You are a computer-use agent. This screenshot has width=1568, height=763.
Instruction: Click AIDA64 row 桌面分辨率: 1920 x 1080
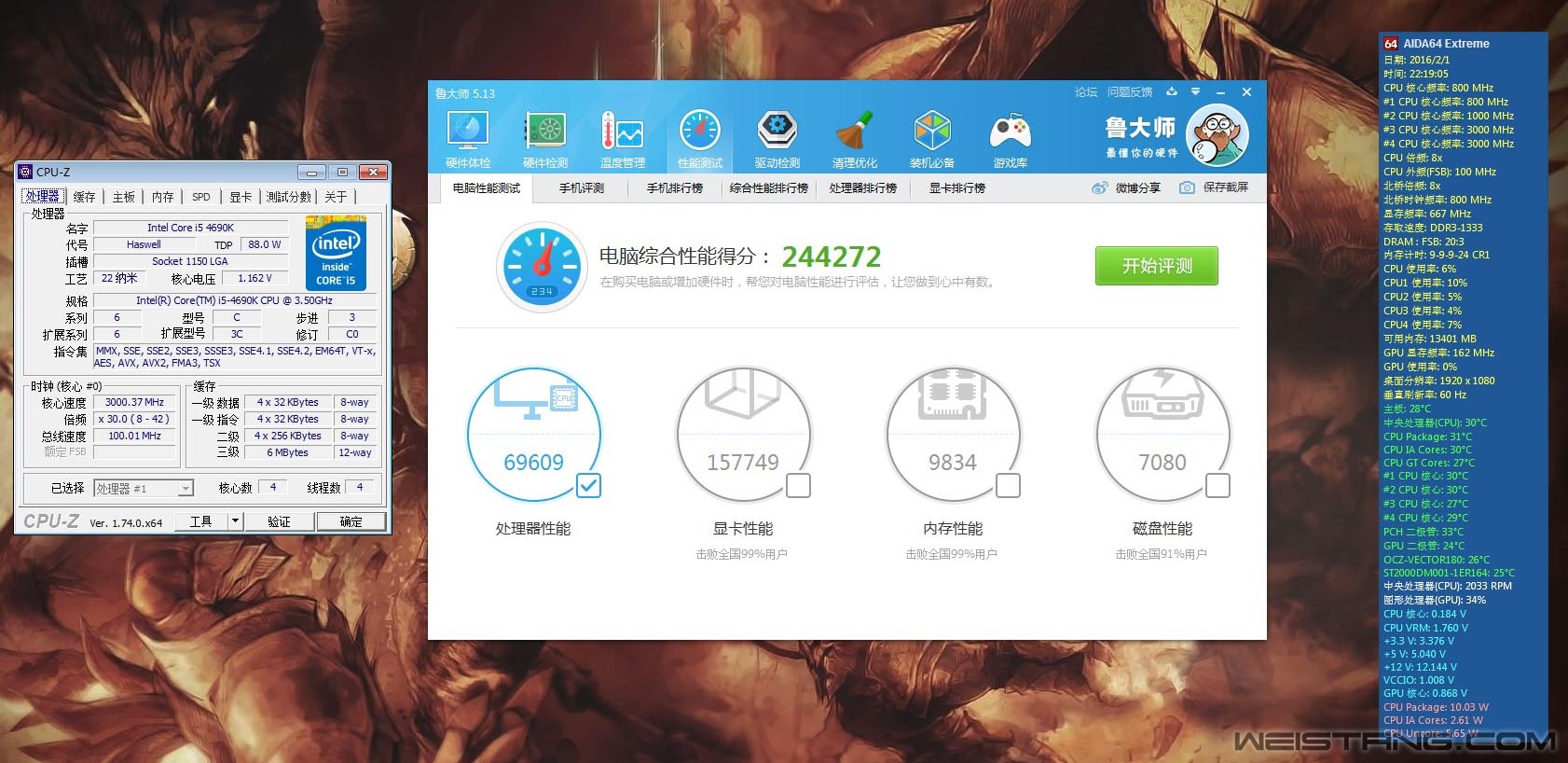(x=1439, y=381)
